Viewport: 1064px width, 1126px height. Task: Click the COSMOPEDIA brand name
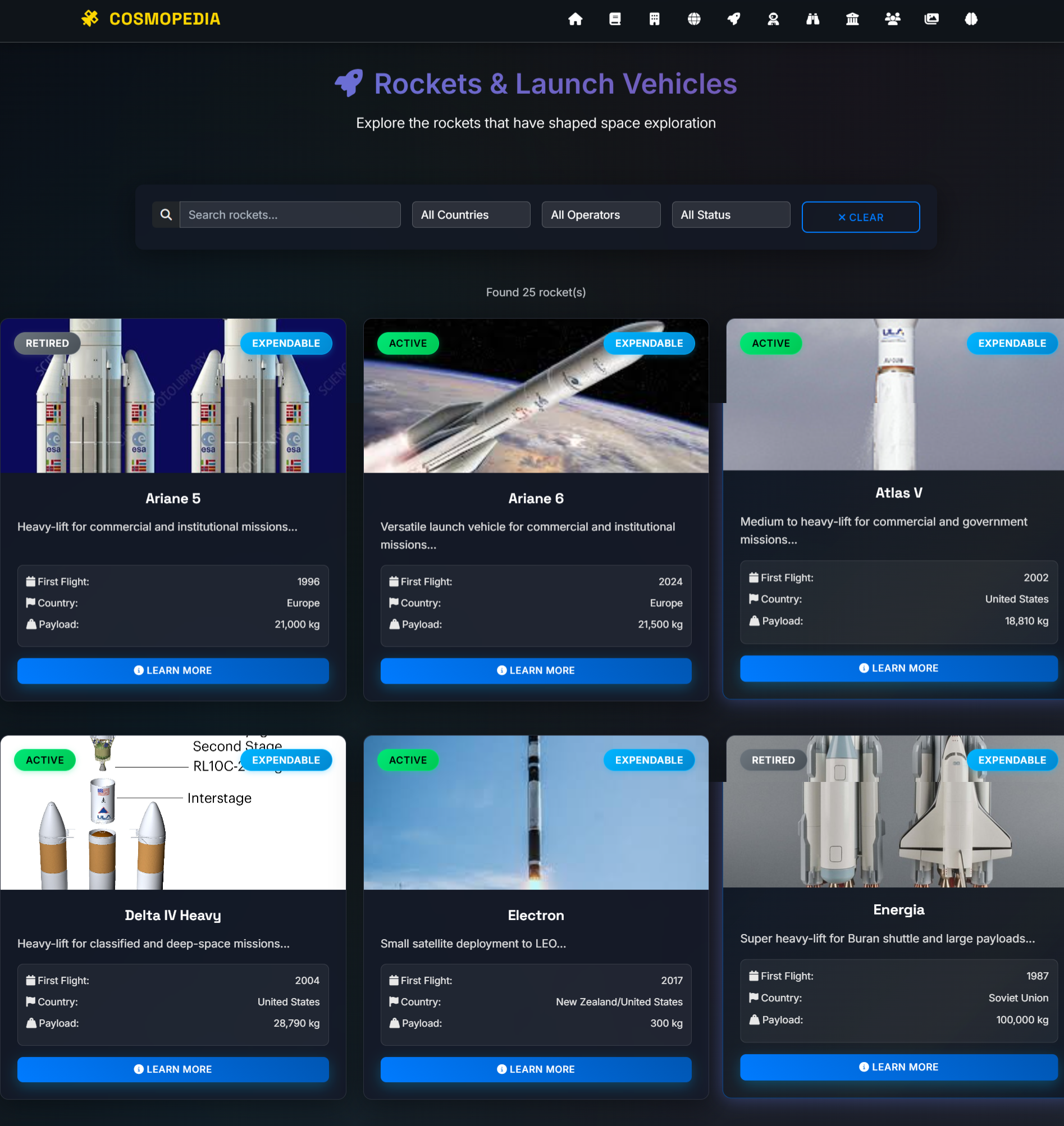pos(165,19)
